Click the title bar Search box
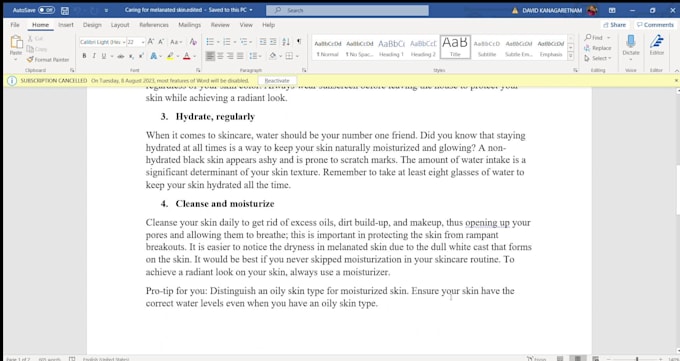 347,10
